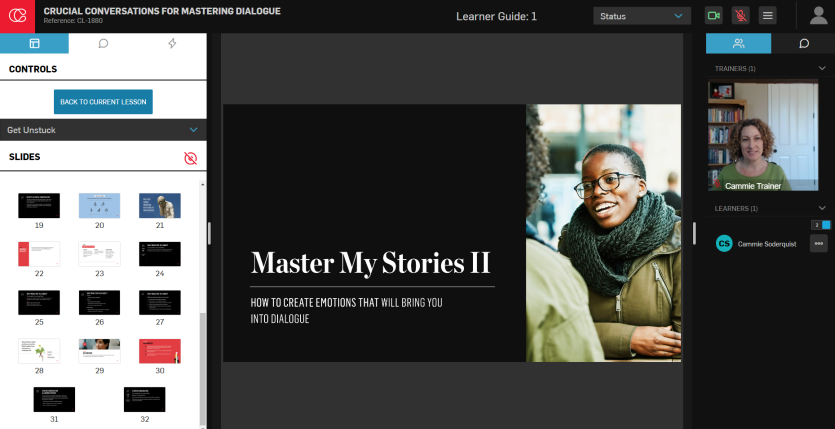Show the participants tab
Viewport: 835px width, 429px height.
[738, 44]
